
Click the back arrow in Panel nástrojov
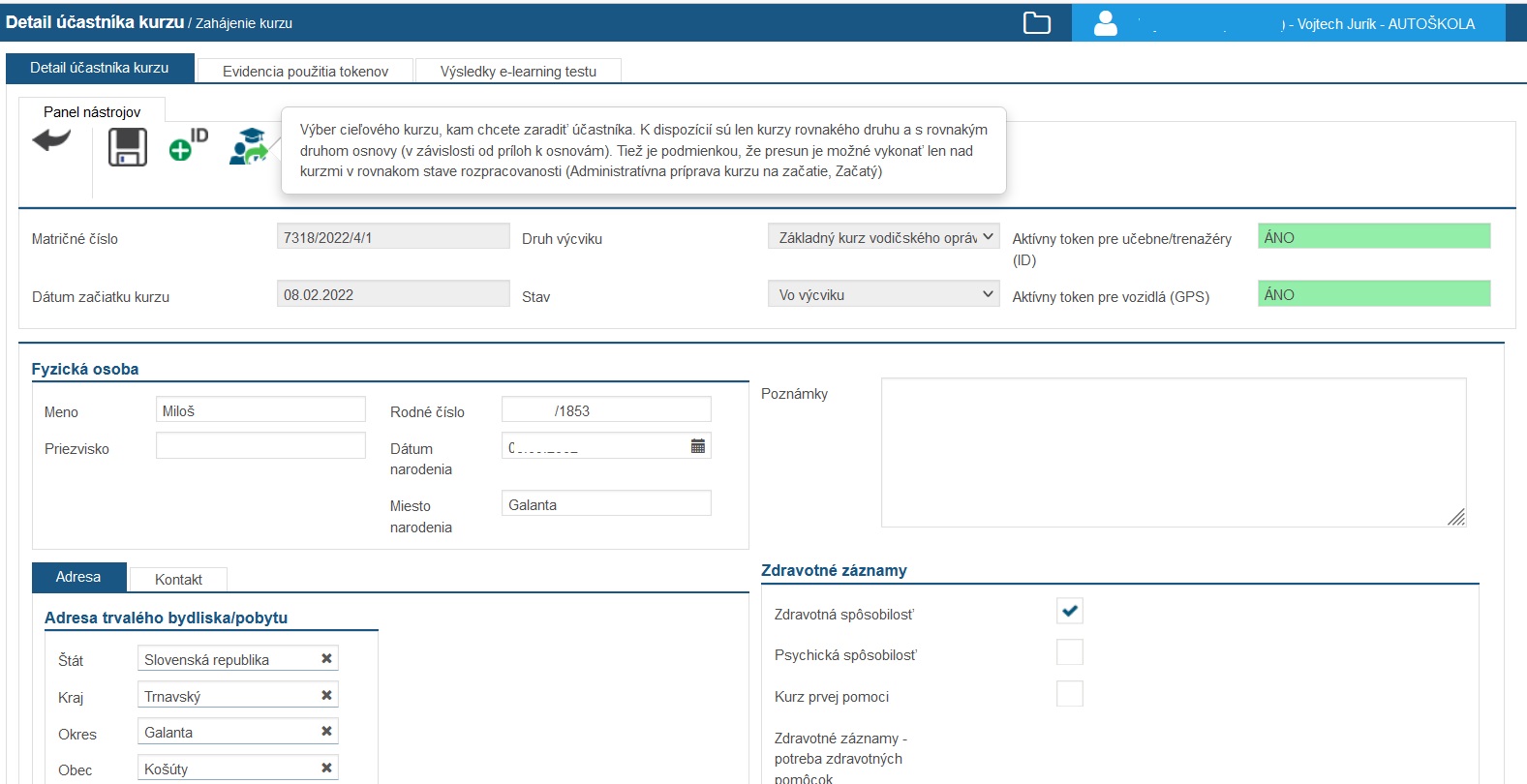point(51,141)
